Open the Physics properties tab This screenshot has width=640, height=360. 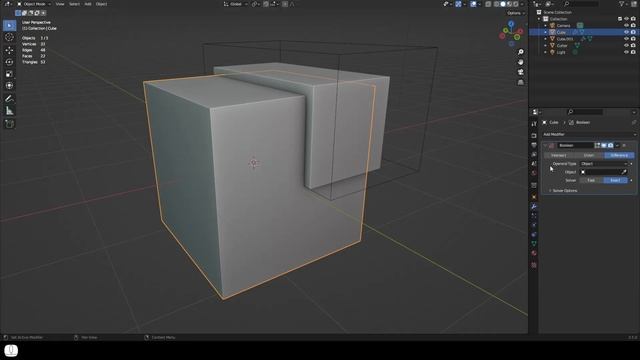[534, 225]
